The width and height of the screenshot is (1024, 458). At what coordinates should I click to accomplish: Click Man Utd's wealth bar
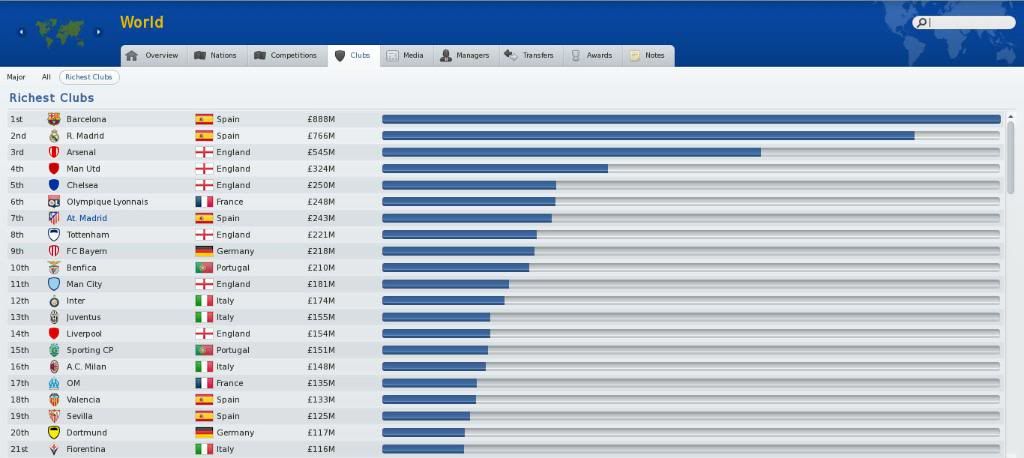(x=495, y=169)
